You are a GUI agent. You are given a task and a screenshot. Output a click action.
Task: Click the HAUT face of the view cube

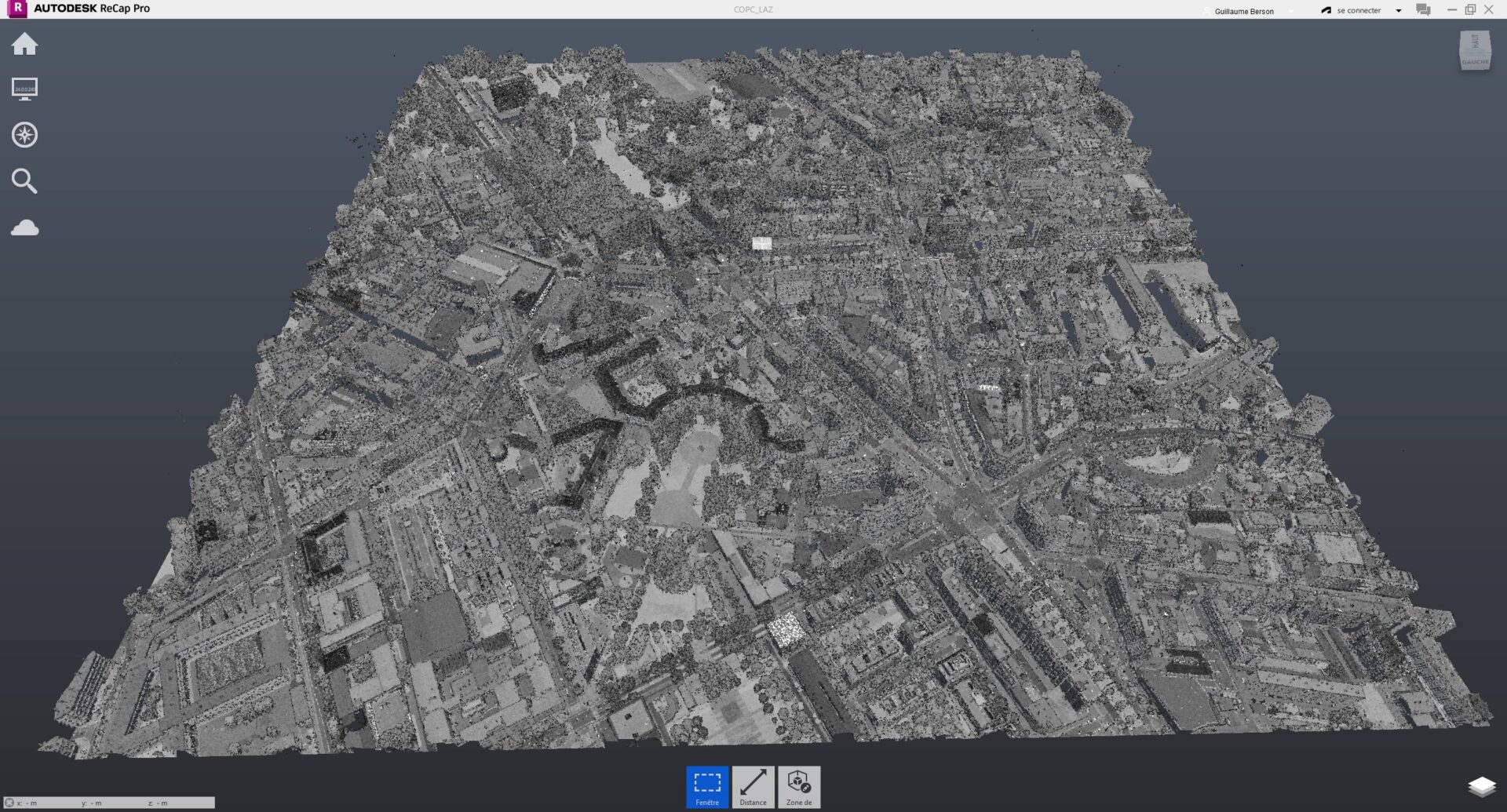(x=1474, y=42)
